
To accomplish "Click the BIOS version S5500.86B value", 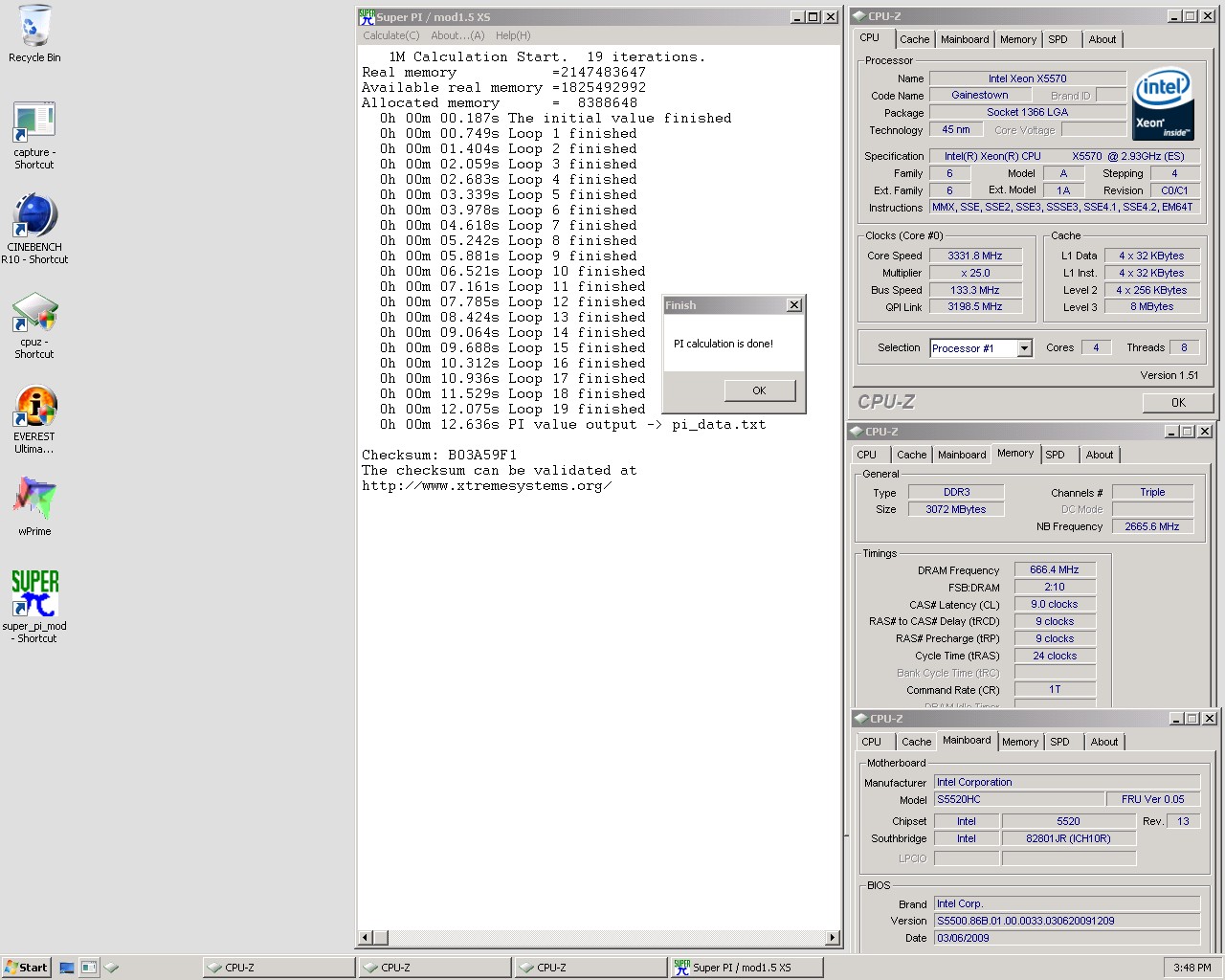I will click(1067, 921).
